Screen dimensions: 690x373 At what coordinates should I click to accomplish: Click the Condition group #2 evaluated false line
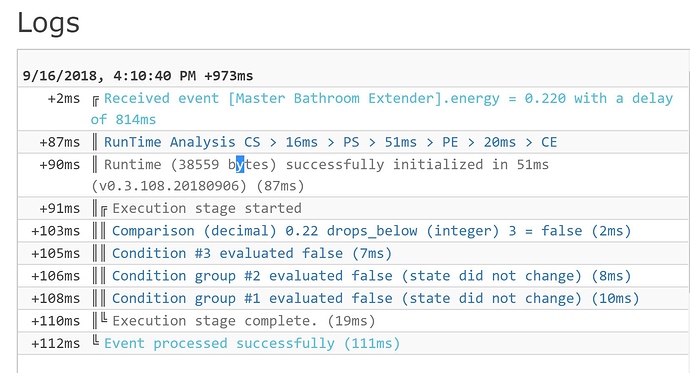[x=371, y=276]
